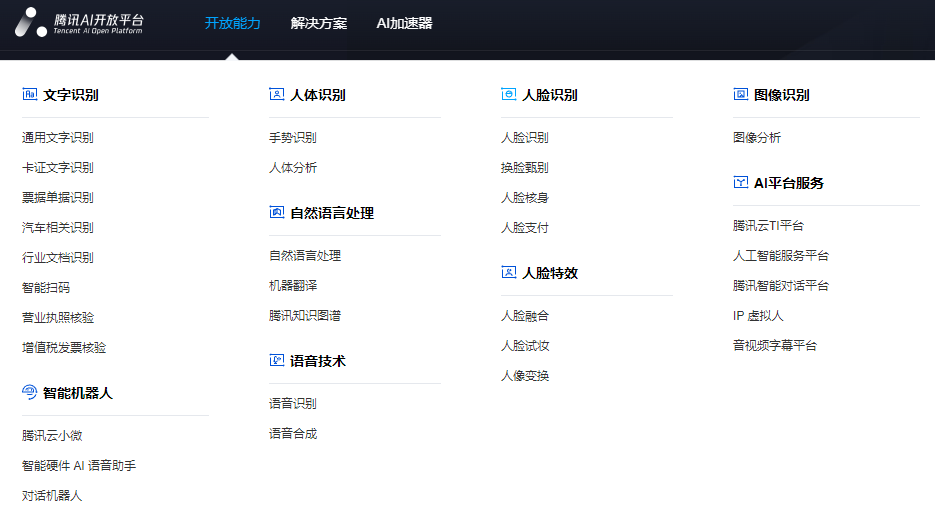Click the 自然语言处理 heading icon

click(277, 213)
